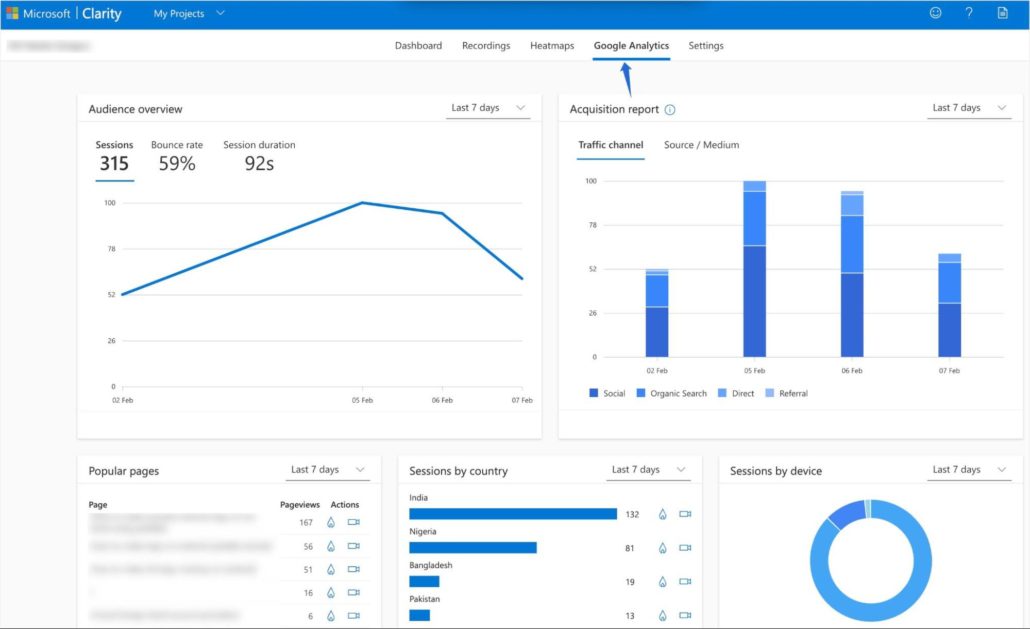The image size is (1030, 629).
Task: Toggle Organic Search legend item
Action: coord(672,393)
